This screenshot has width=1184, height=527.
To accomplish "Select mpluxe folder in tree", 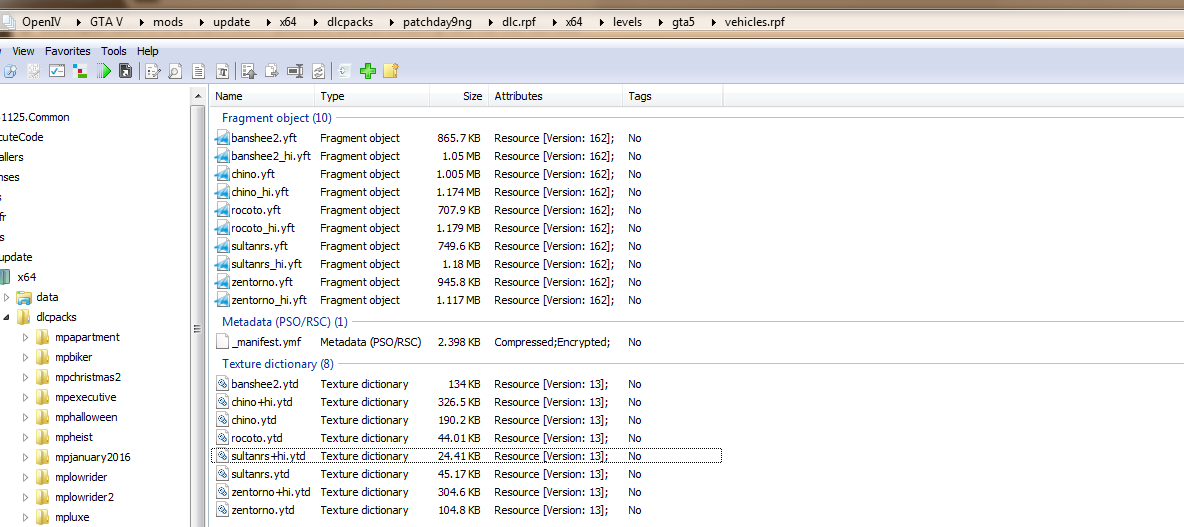I will tap(72, 517).
